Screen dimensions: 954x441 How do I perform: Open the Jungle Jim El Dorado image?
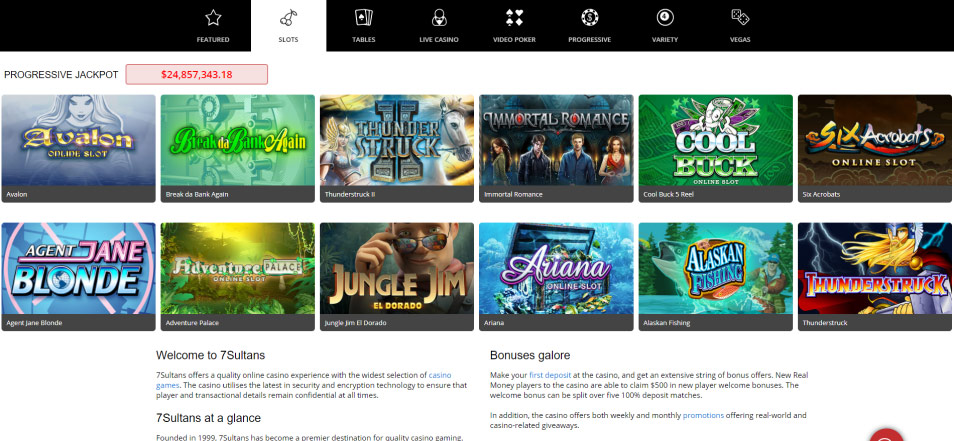click(397, 268)
